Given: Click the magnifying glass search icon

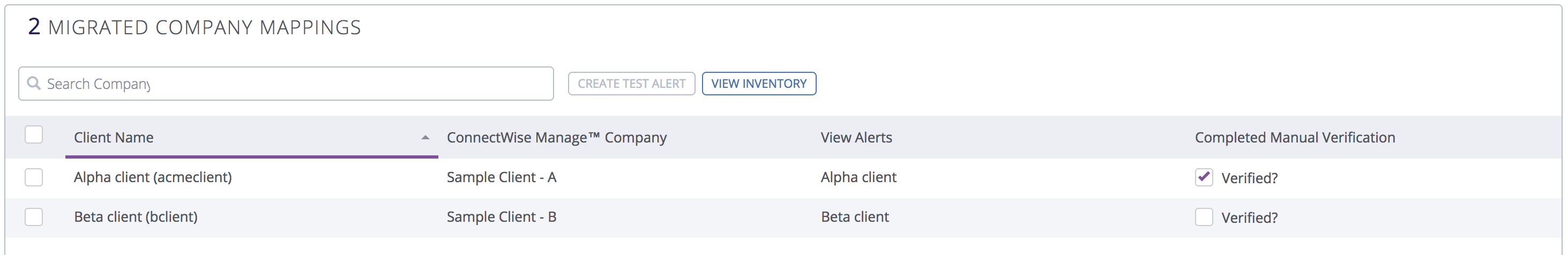Looking at the screenshot, I should [34, 83].
